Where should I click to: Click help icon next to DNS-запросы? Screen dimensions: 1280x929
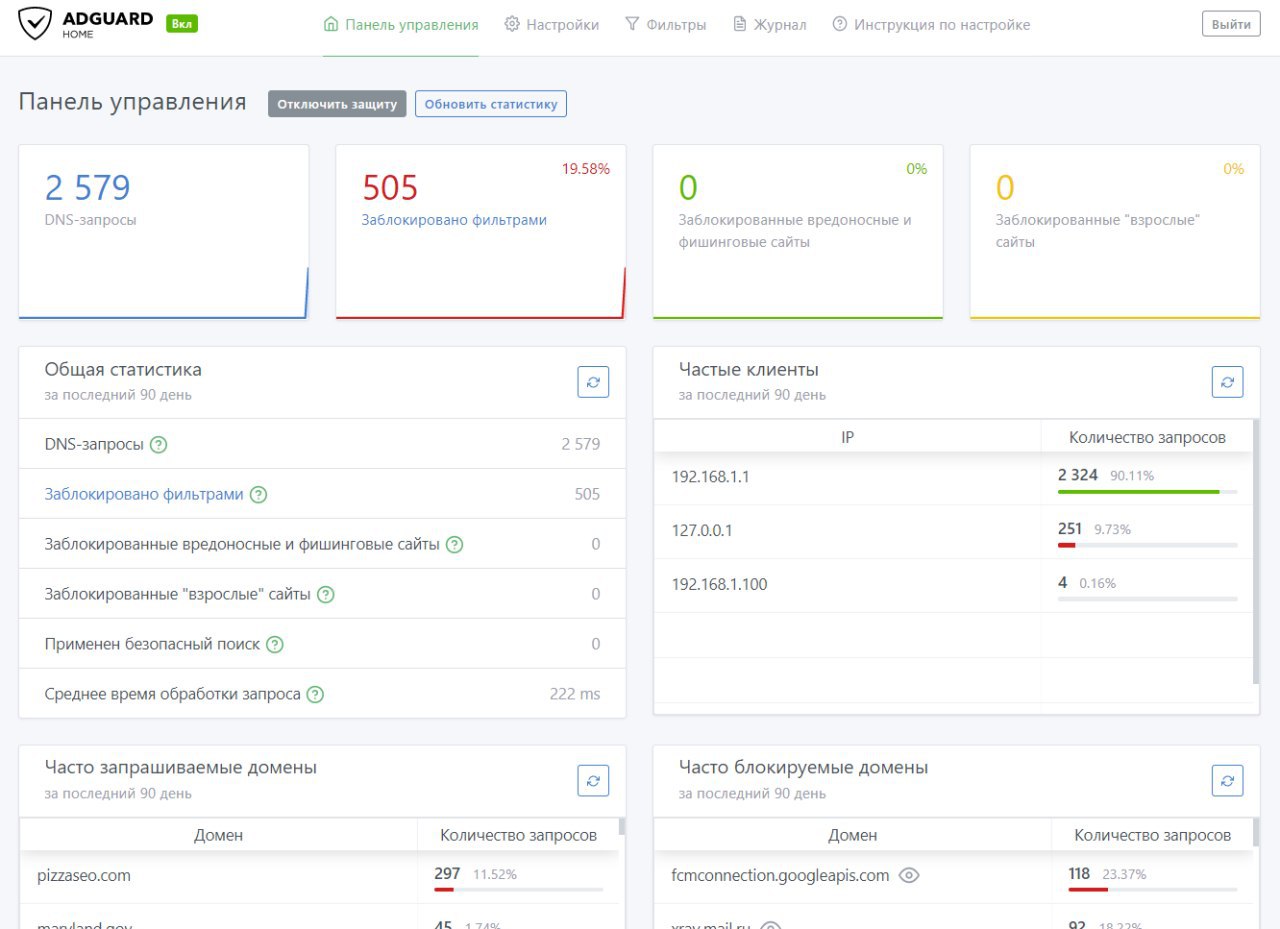point(158,445)
